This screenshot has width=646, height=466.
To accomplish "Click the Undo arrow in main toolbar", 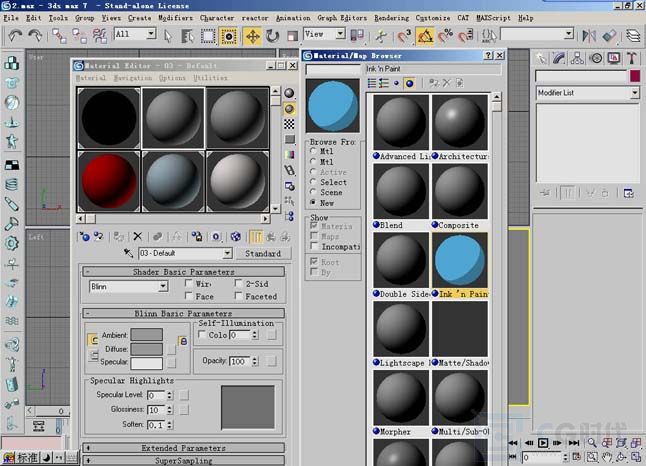I will pyautogui.click(x=15, y=36).
